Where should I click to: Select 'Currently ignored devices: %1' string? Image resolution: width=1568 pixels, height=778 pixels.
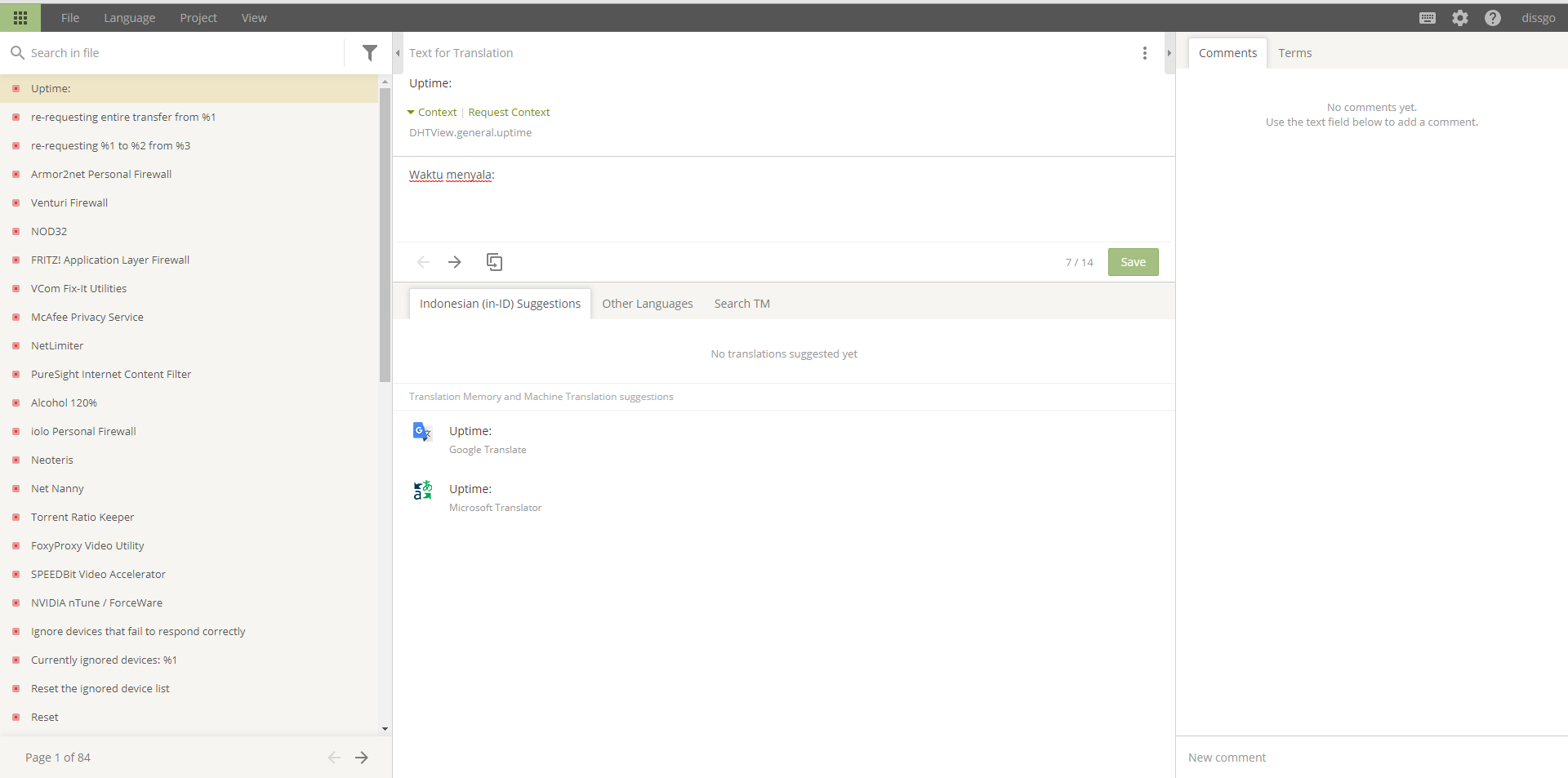(x=189, y=660)
